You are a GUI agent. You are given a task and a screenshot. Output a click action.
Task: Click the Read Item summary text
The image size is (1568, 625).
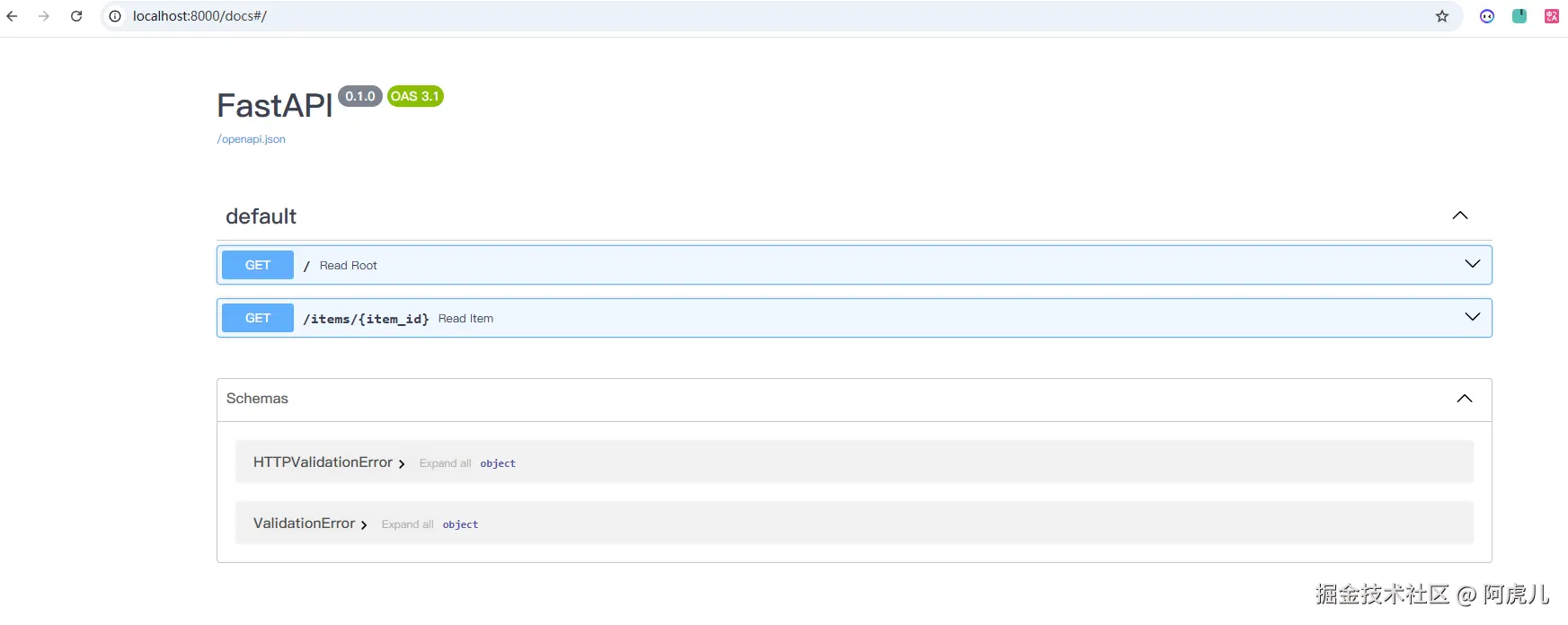tap(465, 319)
